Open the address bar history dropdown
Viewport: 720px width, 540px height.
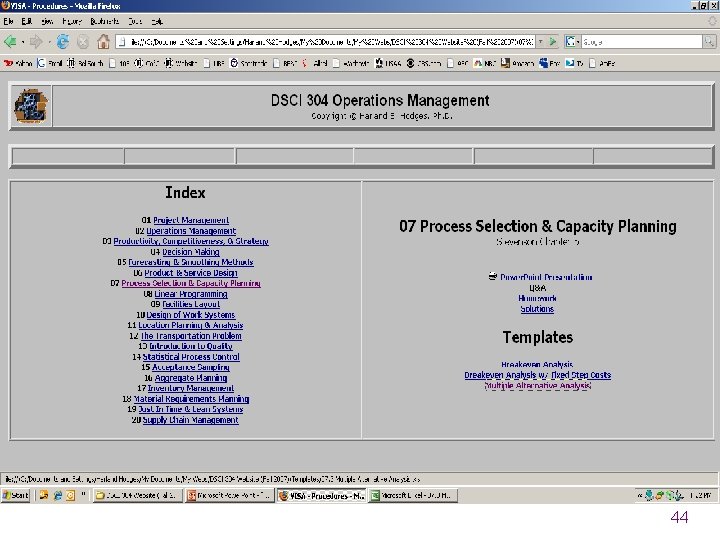(x=540, y=42)
